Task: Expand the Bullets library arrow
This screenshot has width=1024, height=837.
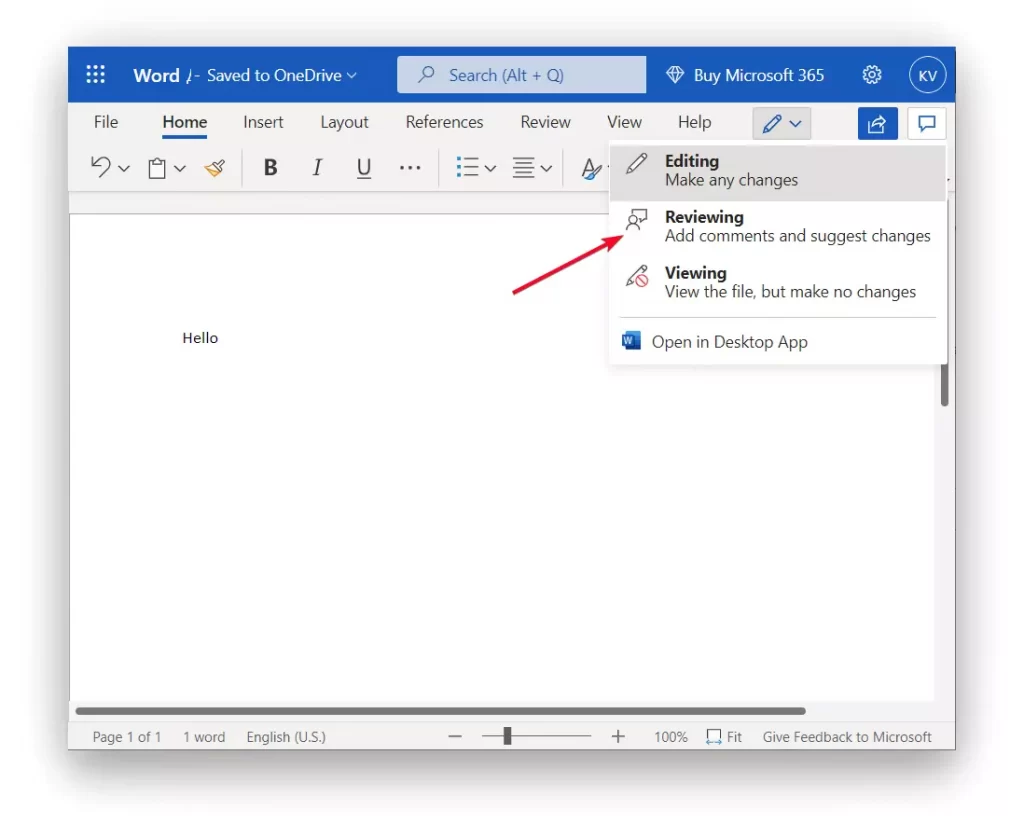Action: (490, 169)
